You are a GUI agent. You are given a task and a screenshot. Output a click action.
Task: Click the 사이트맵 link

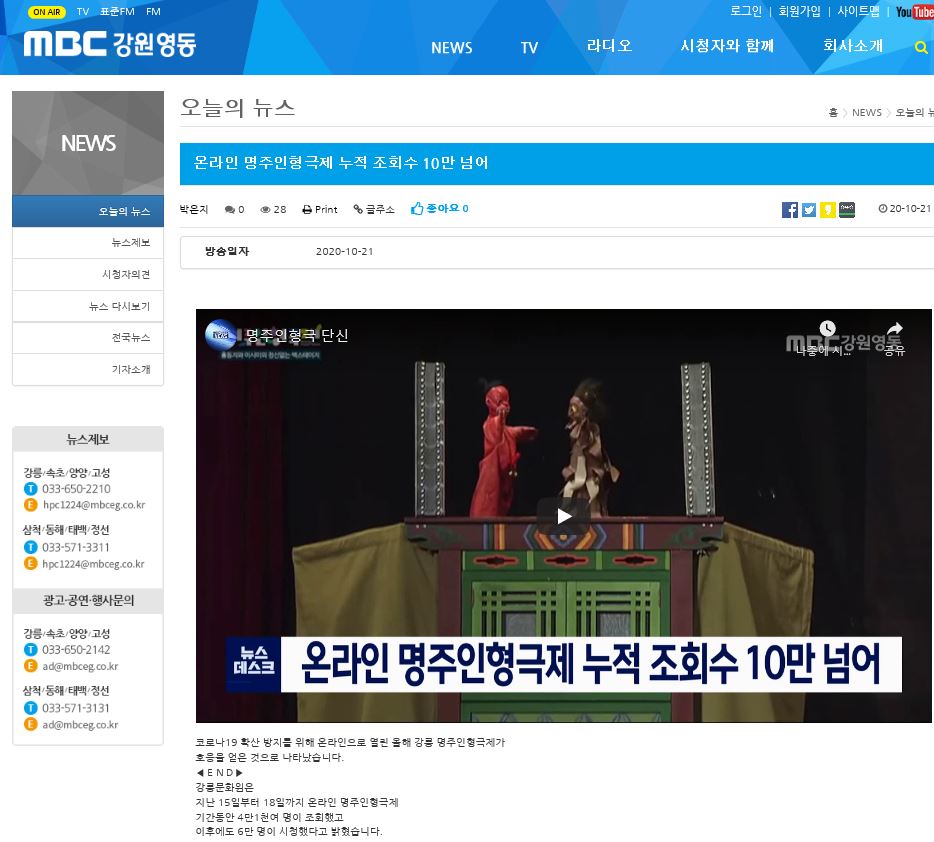coord(858,11)
